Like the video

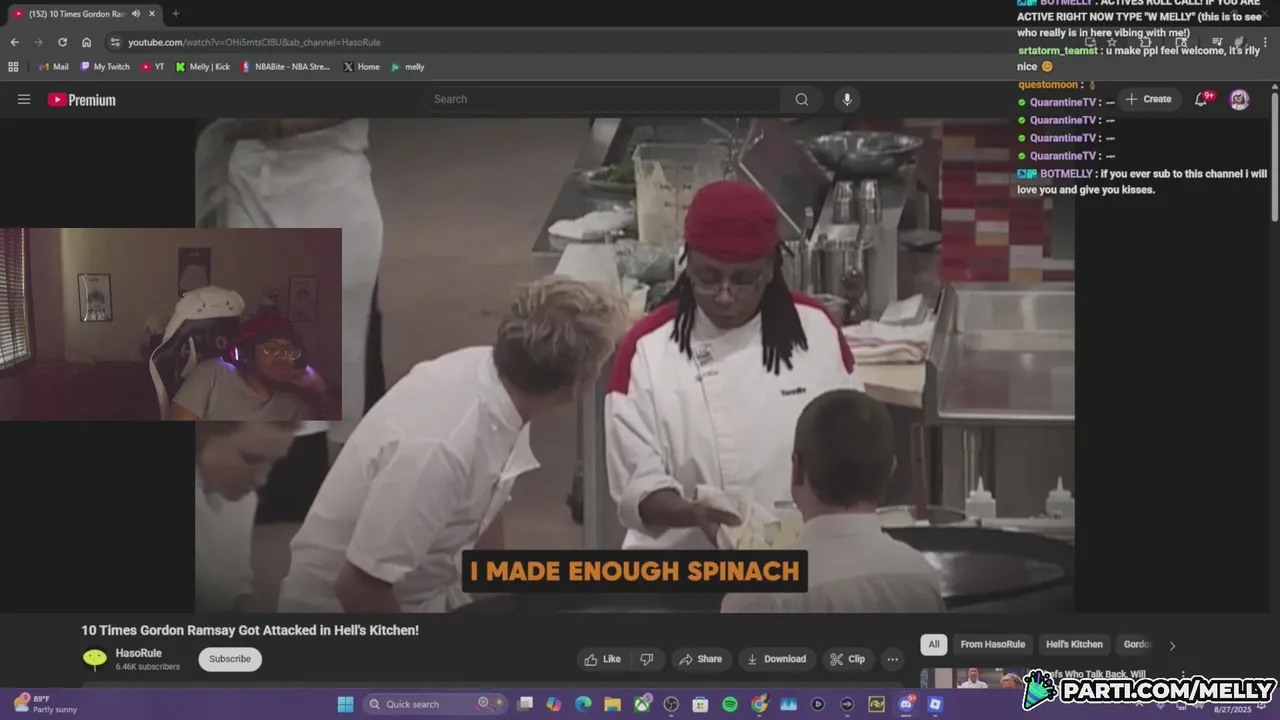[x=603, y=659]
